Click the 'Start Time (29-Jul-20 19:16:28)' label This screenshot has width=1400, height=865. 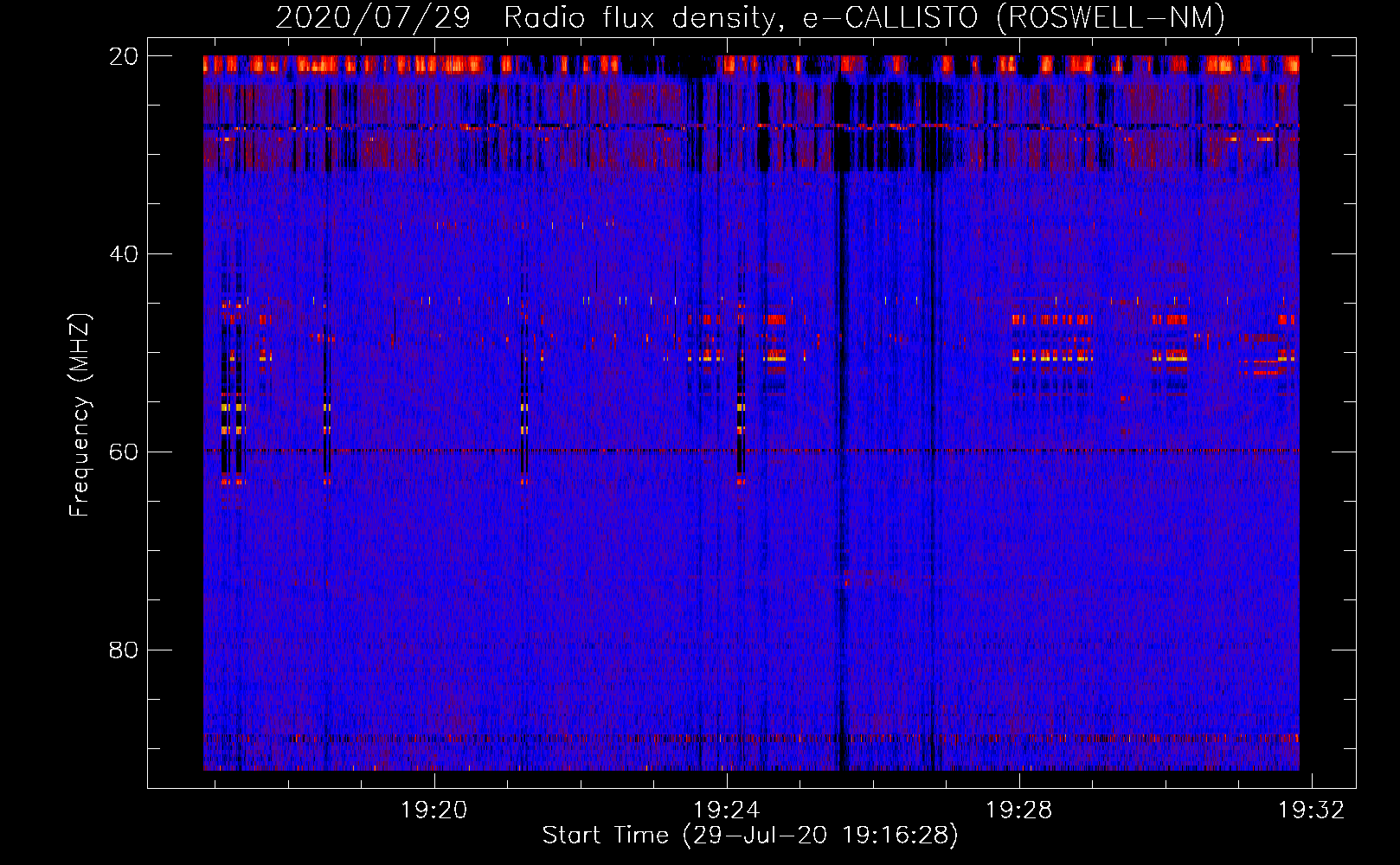tap(750, 836)
